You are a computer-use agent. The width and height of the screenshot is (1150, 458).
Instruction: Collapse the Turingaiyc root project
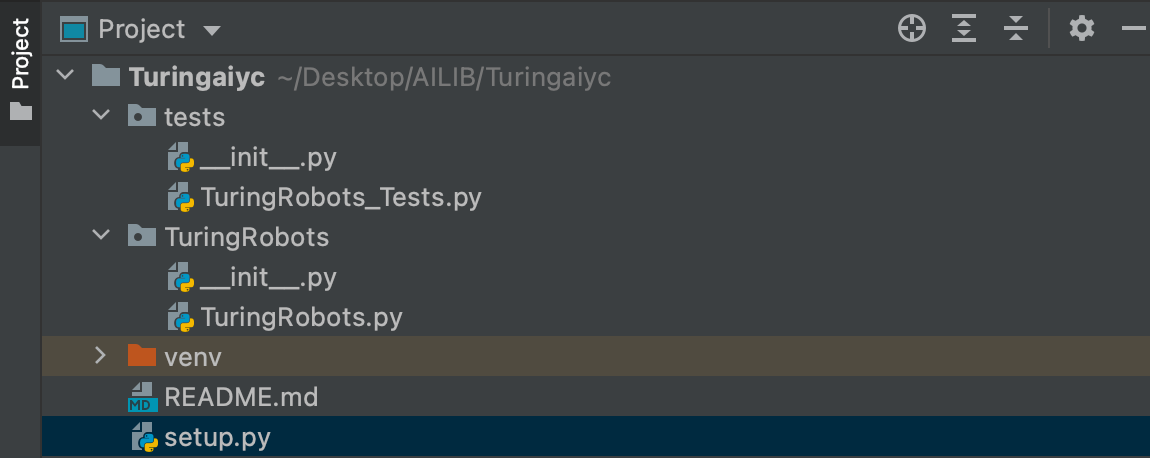point(66,75)
